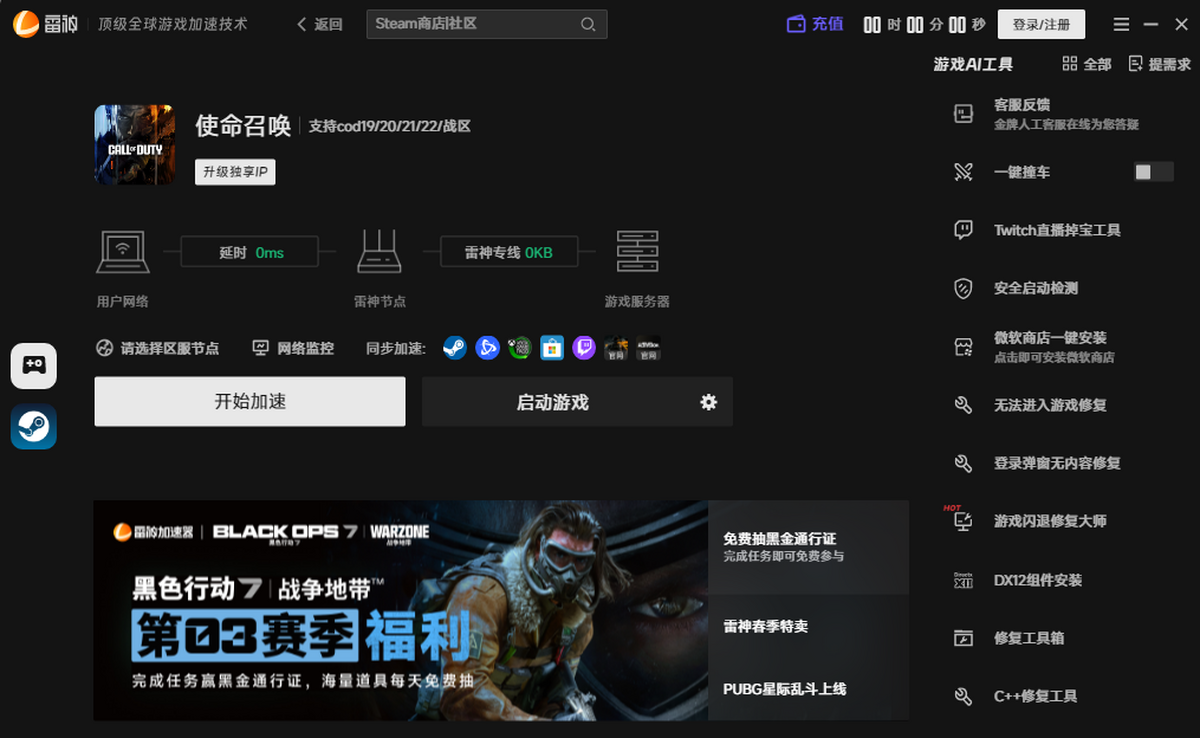Click the Battle.net sync acceleration icon

click(487, 348)
